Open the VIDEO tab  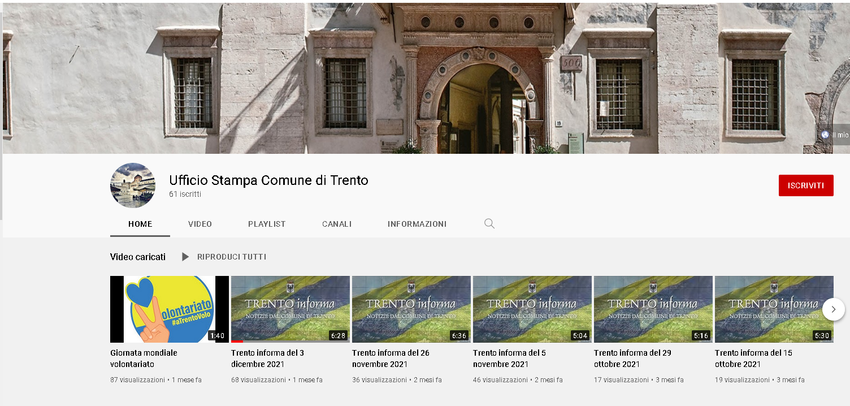pos(200,224)
